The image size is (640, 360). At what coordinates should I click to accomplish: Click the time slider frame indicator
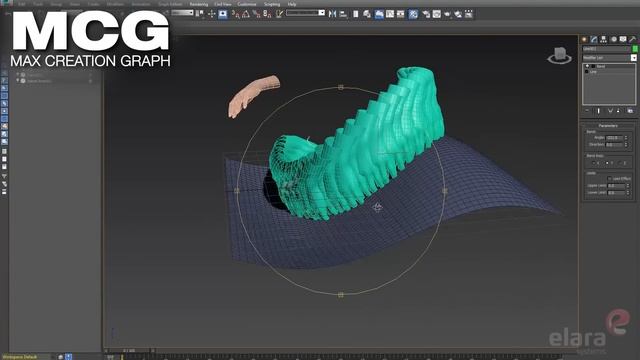point(129,350)
